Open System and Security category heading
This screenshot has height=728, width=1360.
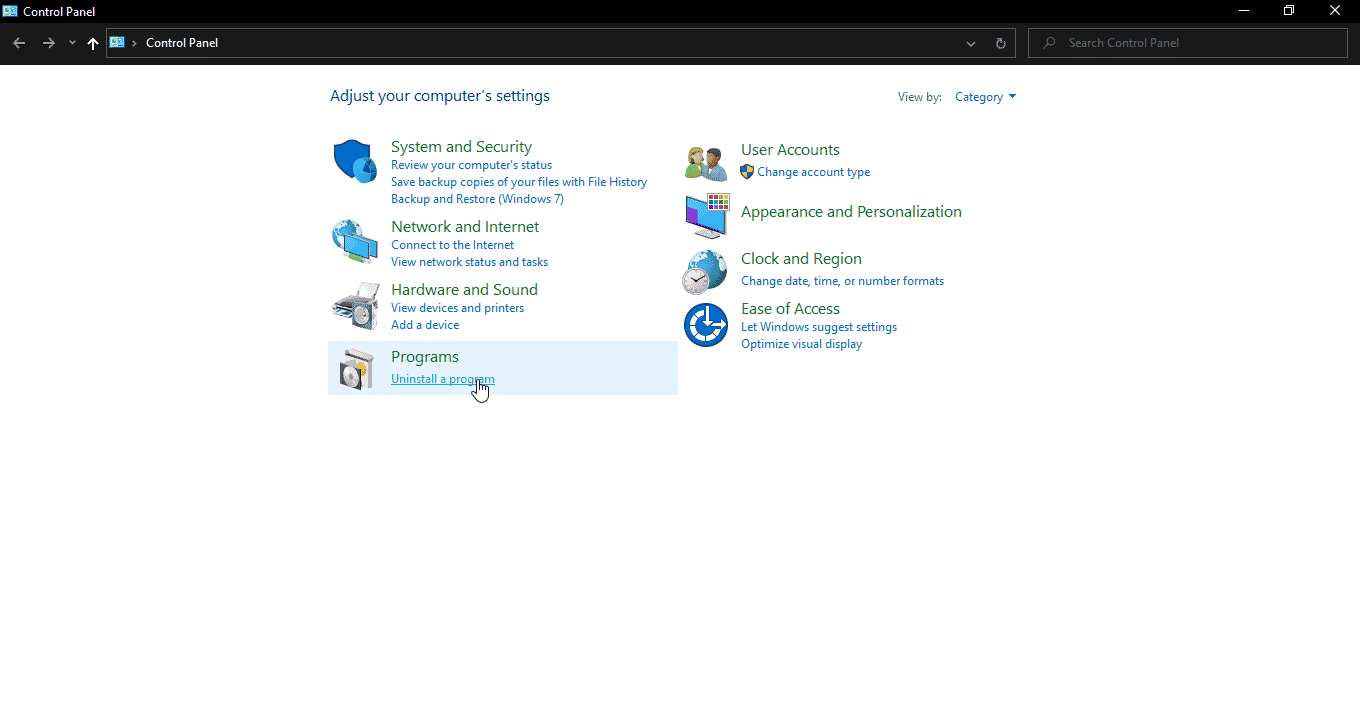pos(461,147)
